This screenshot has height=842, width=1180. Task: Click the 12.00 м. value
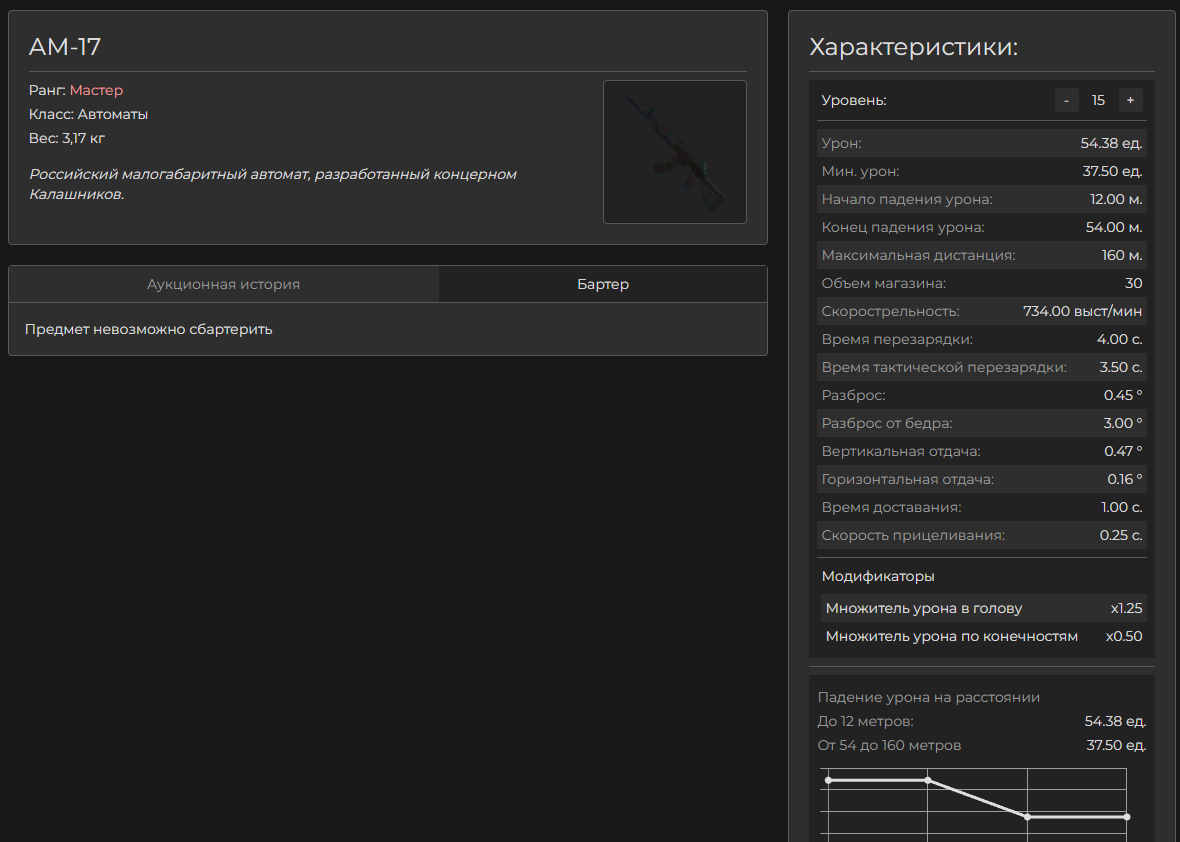tap(1116, 199)
